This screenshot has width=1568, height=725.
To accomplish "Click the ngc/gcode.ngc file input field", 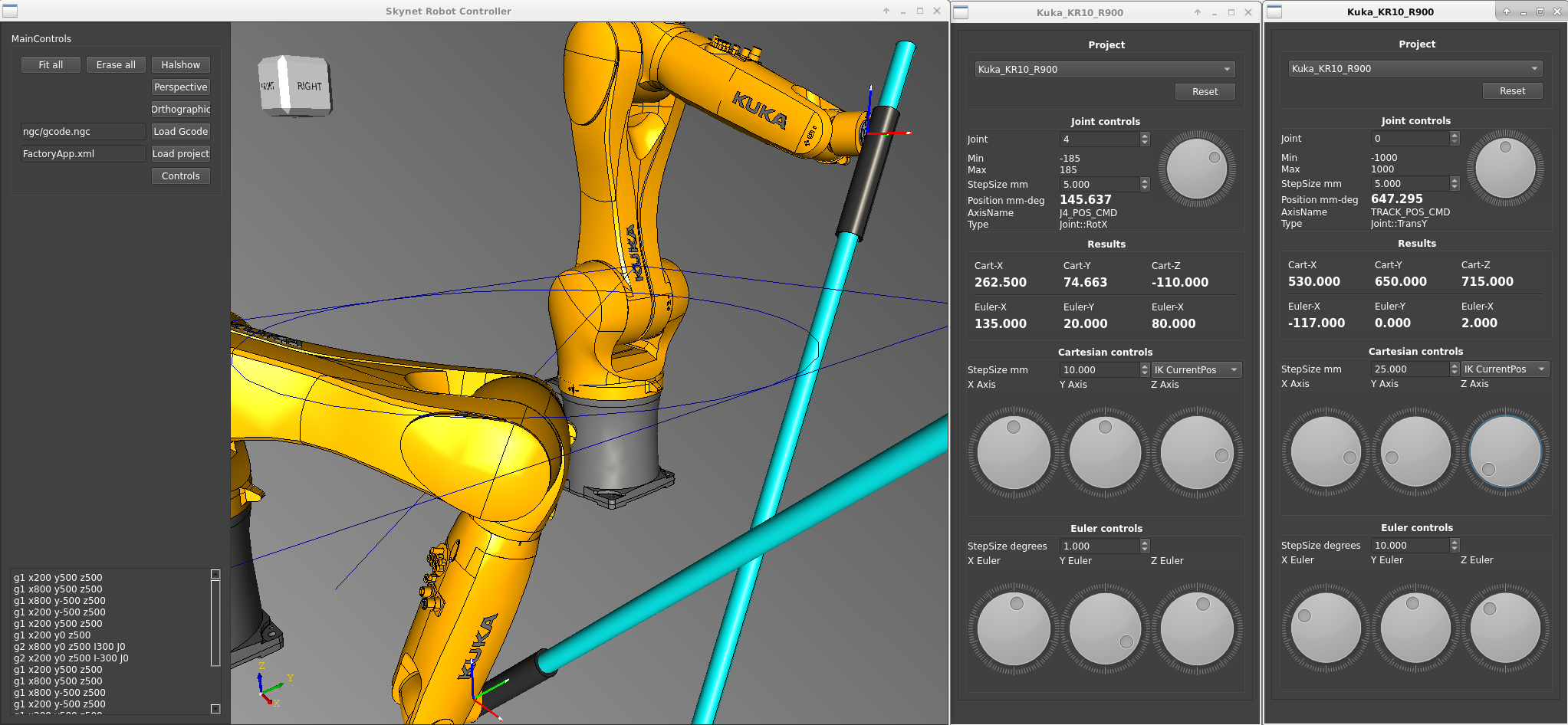I will tap(83, 132).
